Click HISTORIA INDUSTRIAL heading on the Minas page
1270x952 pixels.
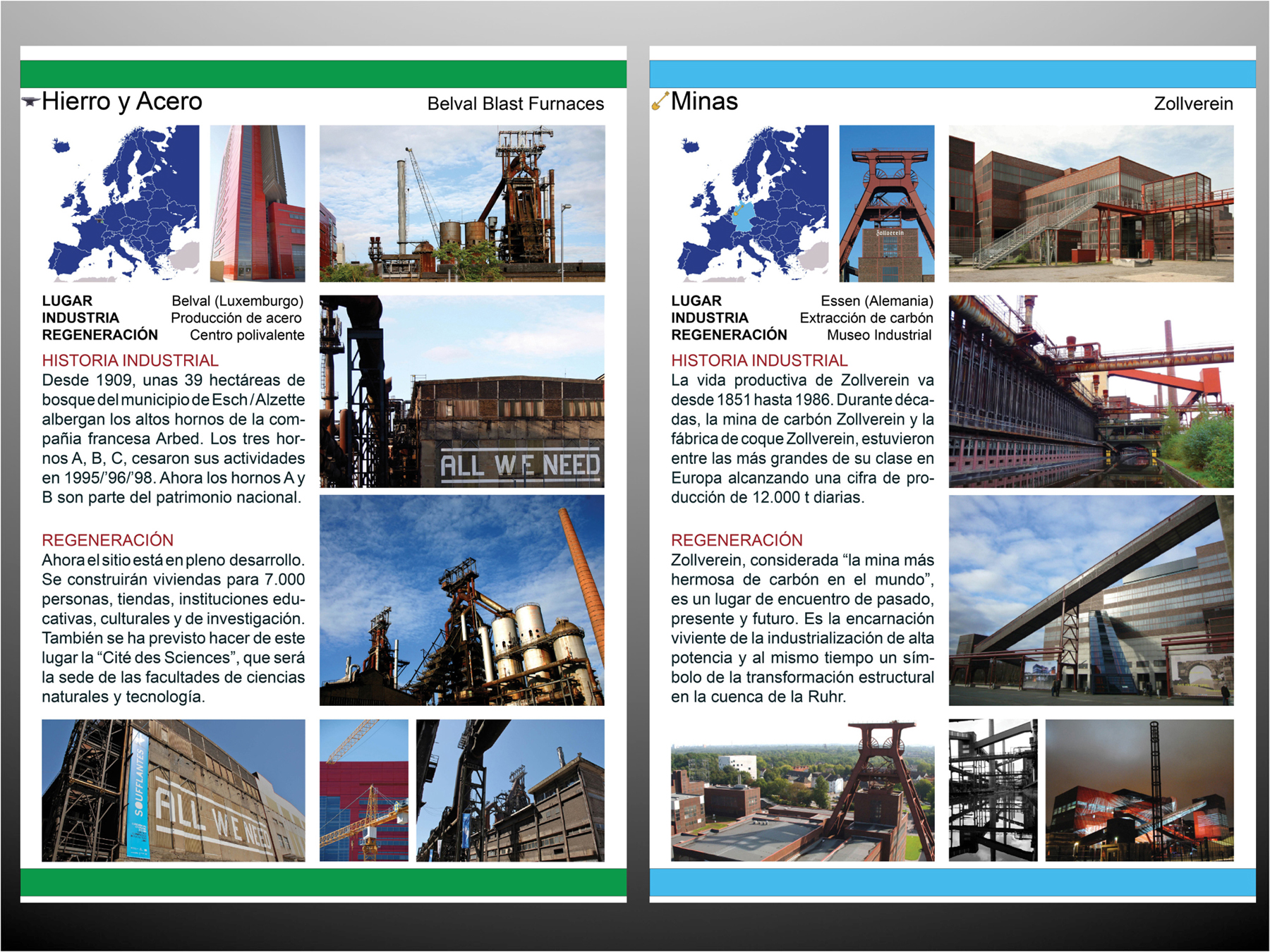click(759, 360)
